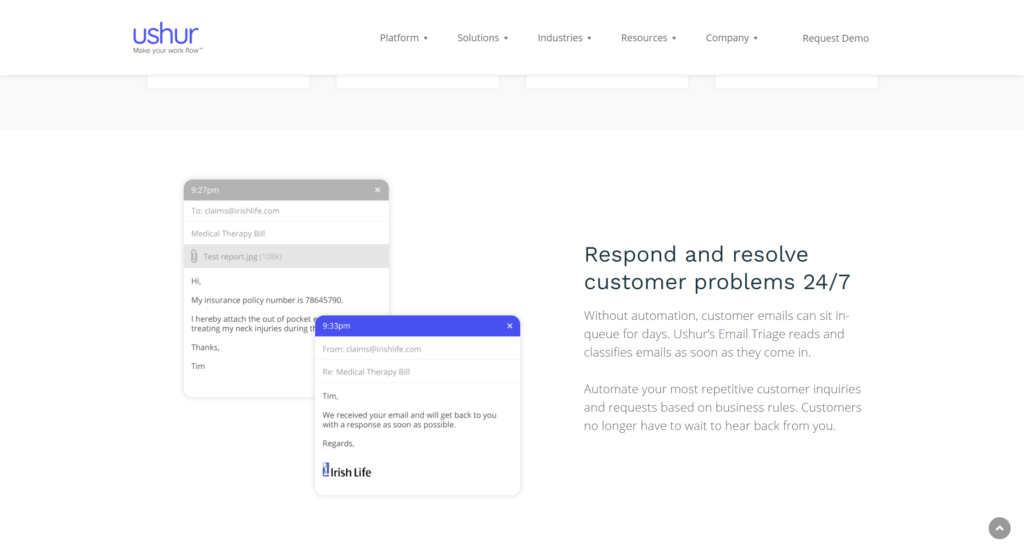The height and width of the screenshot is (553, 1024).
Task: Expand the Solutions dropdown menu
Action: coord(482,38)
